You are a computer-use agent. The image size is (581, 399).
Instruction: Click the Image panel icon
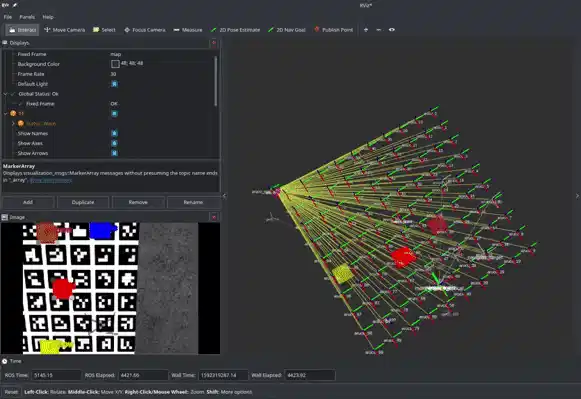coord(5,217)
